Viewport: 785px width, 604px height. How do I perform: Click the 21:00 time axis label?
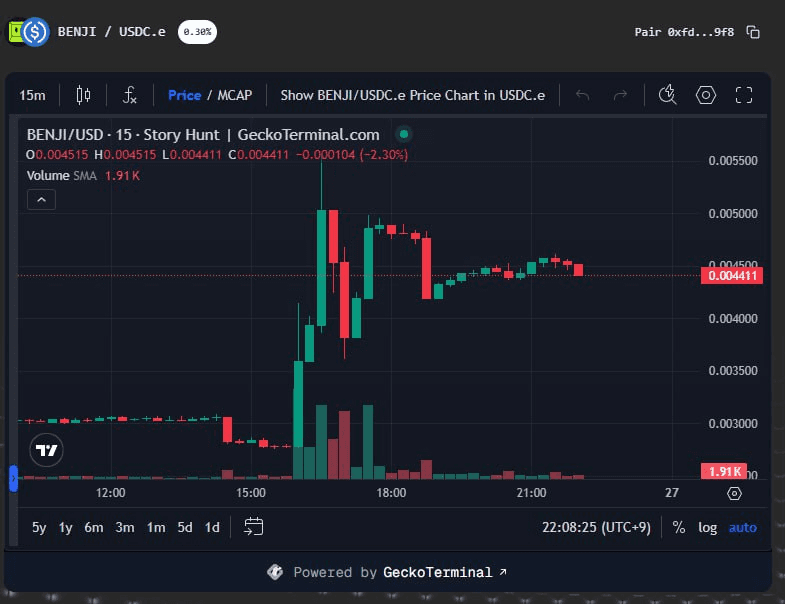(x=531, y=493)
